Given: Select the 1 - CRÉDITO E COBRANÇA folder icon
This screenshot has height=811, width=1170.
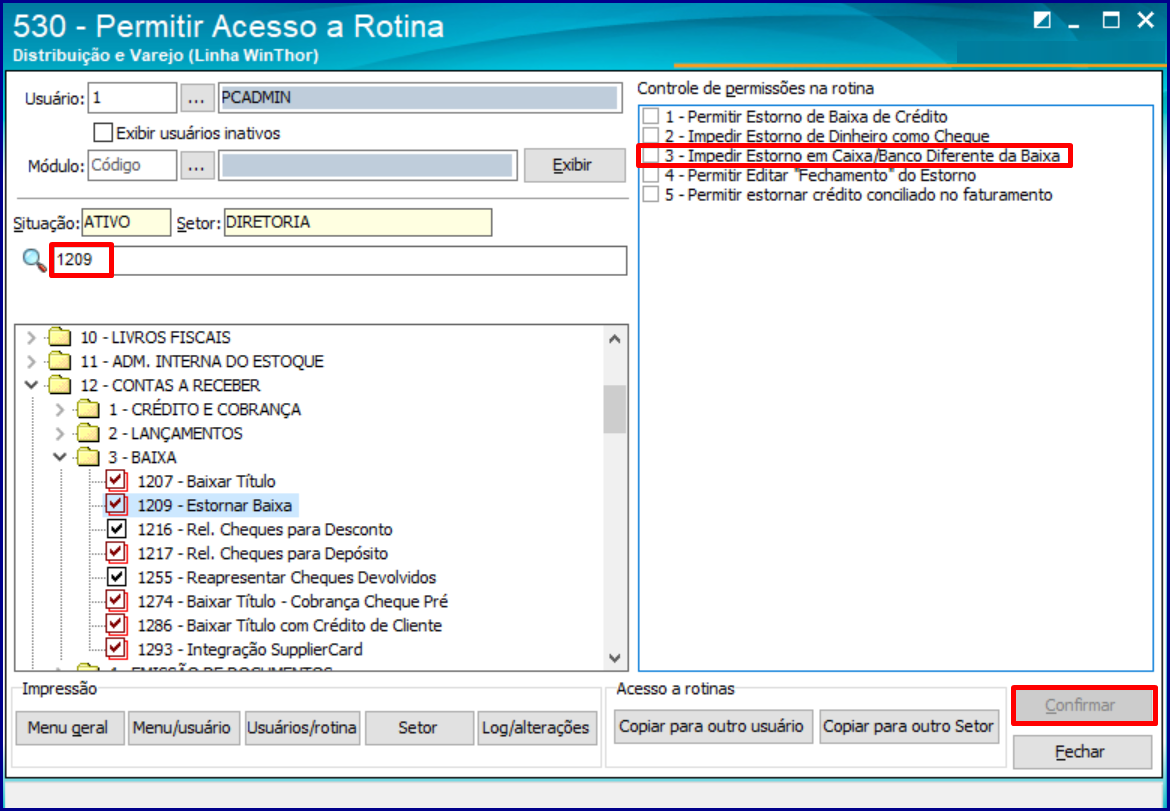Looking at the screenshot, I should pyautogui.click(x=89, y=410).
